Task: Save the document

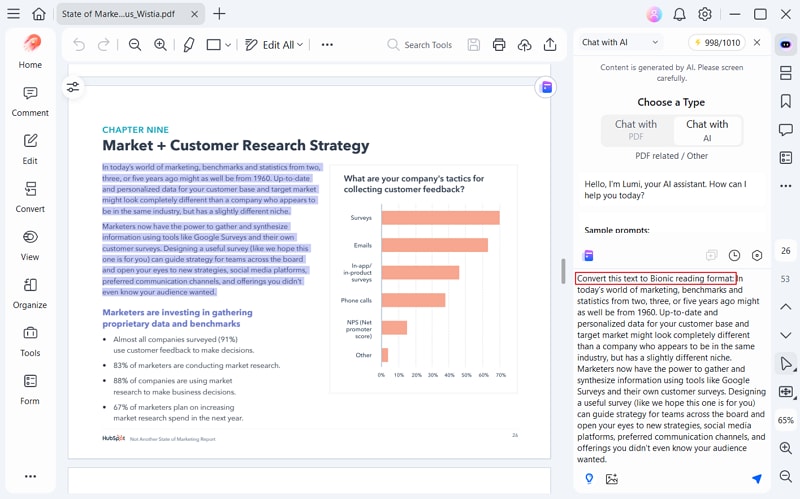Action: [x=473, y=45]
